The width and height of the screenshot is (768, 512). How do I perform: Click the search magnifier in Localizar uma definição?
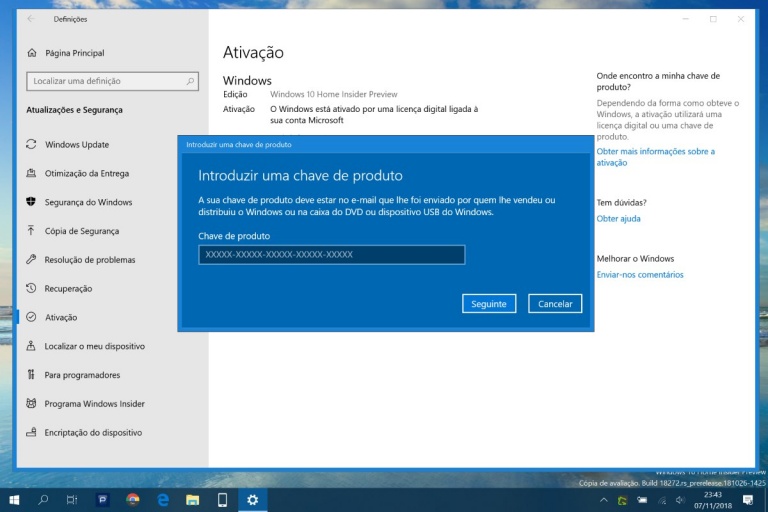(190, 81)
